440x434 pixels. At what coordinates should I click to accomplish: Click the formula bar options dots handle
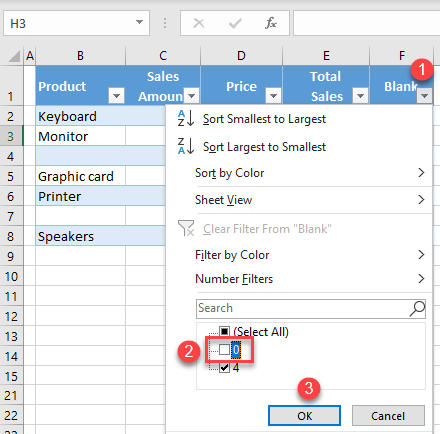[165, 23]
